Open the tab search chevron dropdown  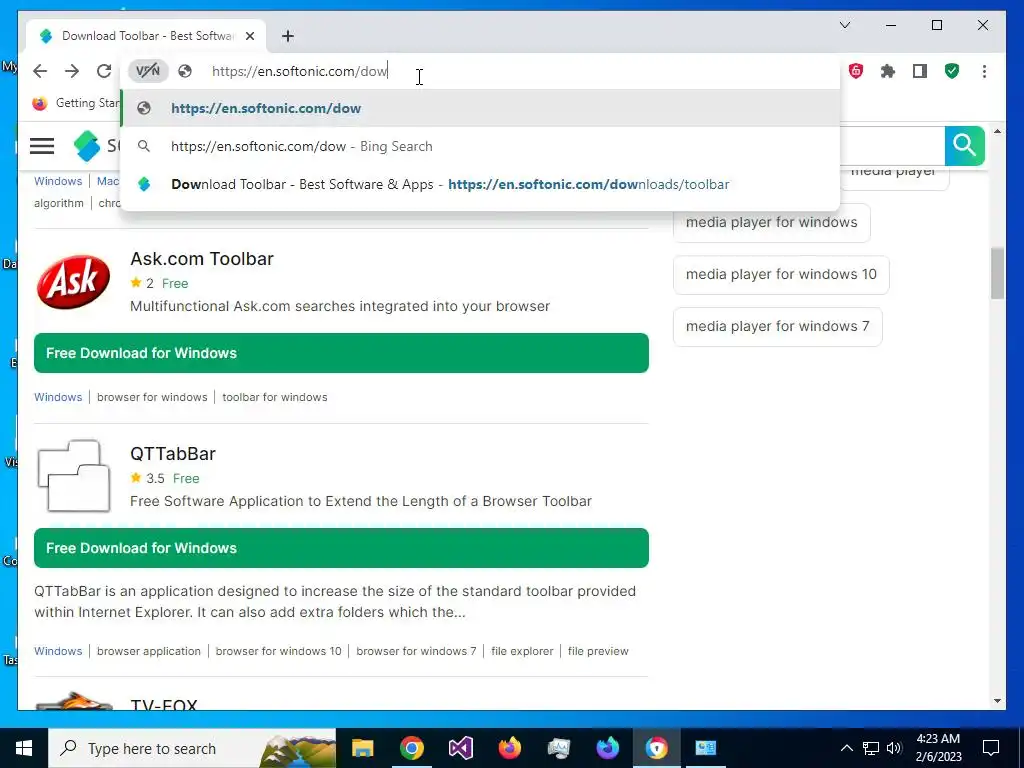(845, 25)
